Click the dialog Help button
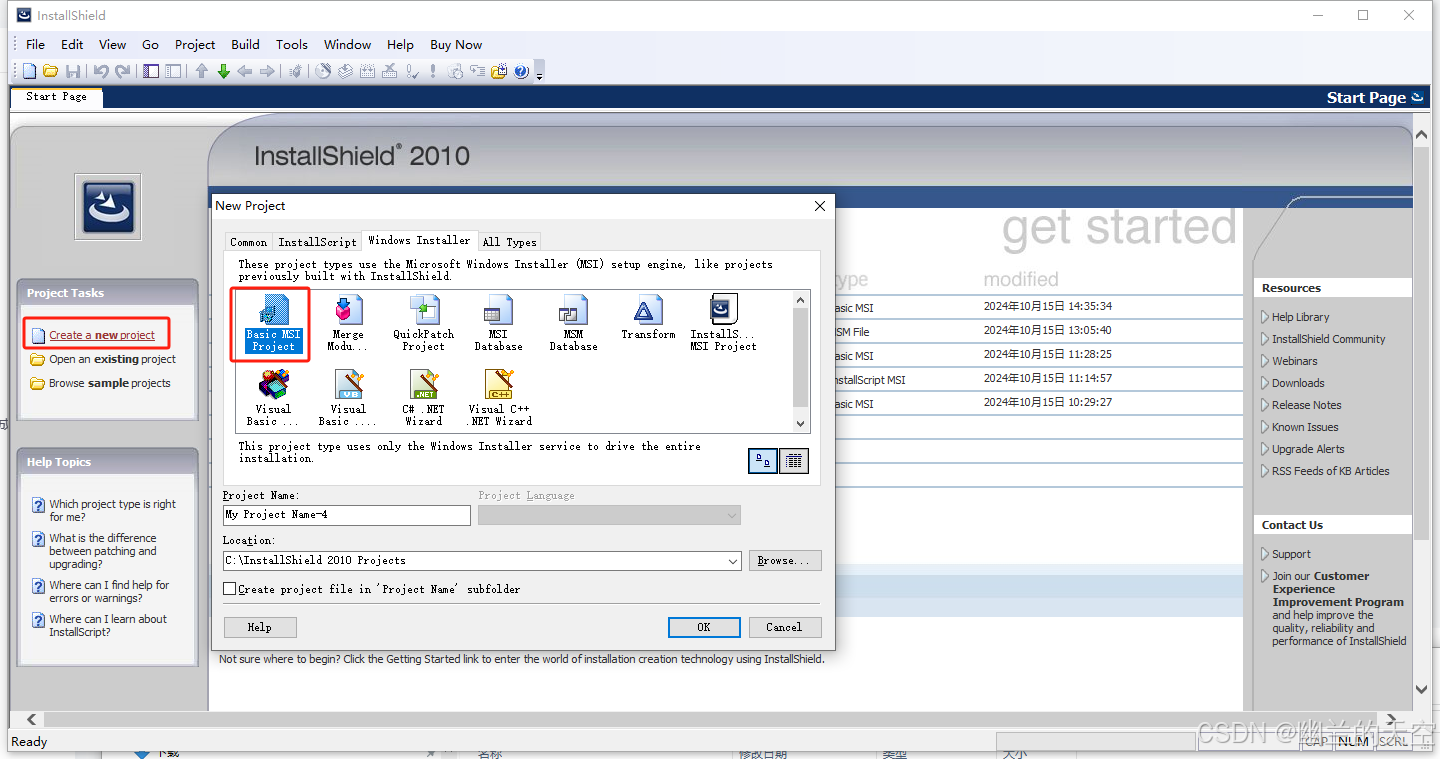 point(260,627)
